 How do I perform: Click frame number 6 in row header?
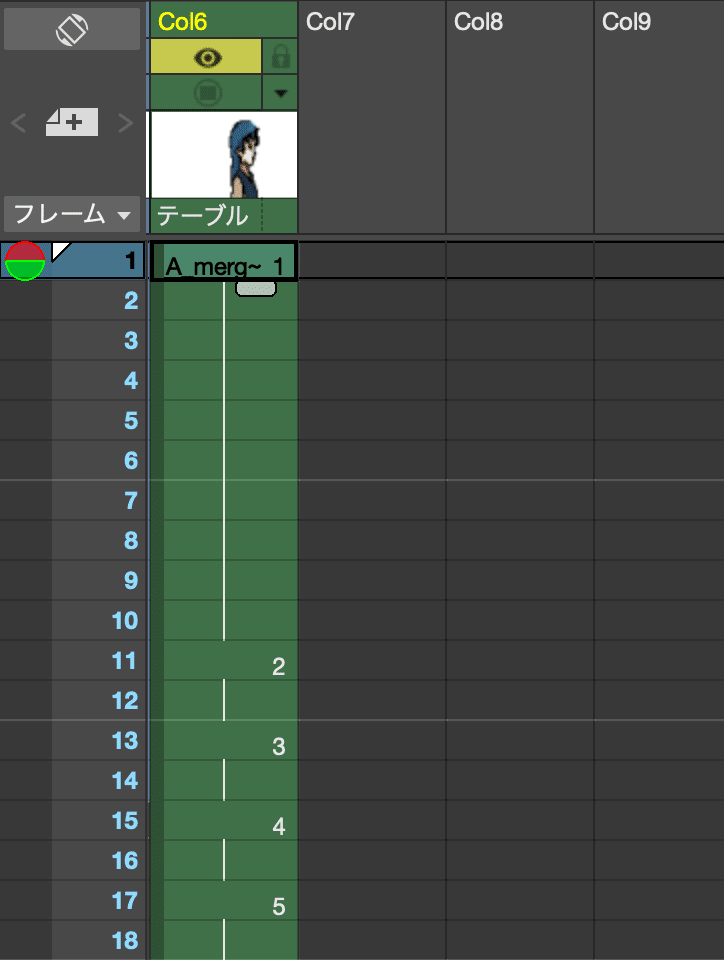131,460
